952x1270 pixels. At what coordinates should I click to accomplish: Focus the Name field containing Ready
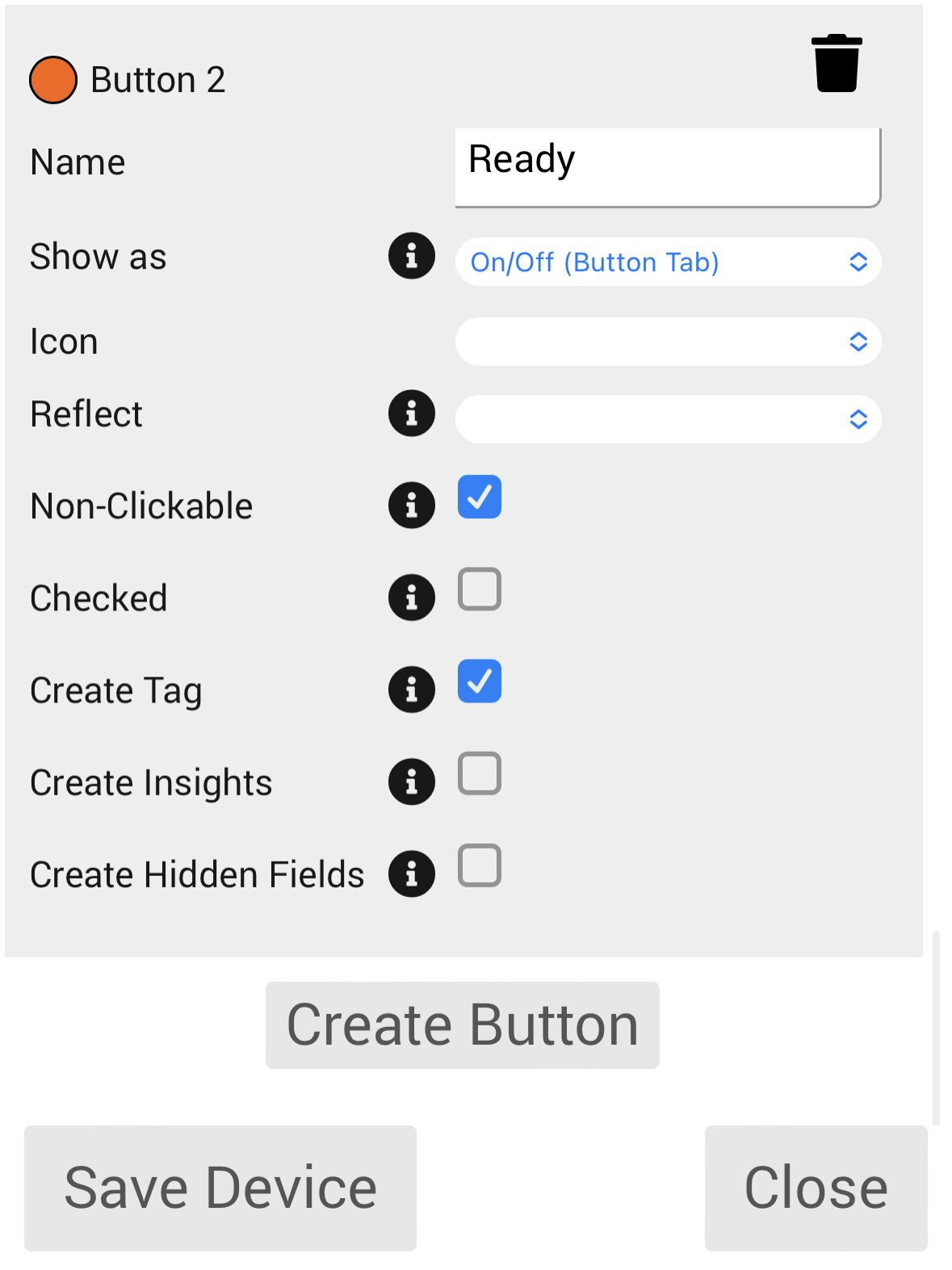[667, 166]
